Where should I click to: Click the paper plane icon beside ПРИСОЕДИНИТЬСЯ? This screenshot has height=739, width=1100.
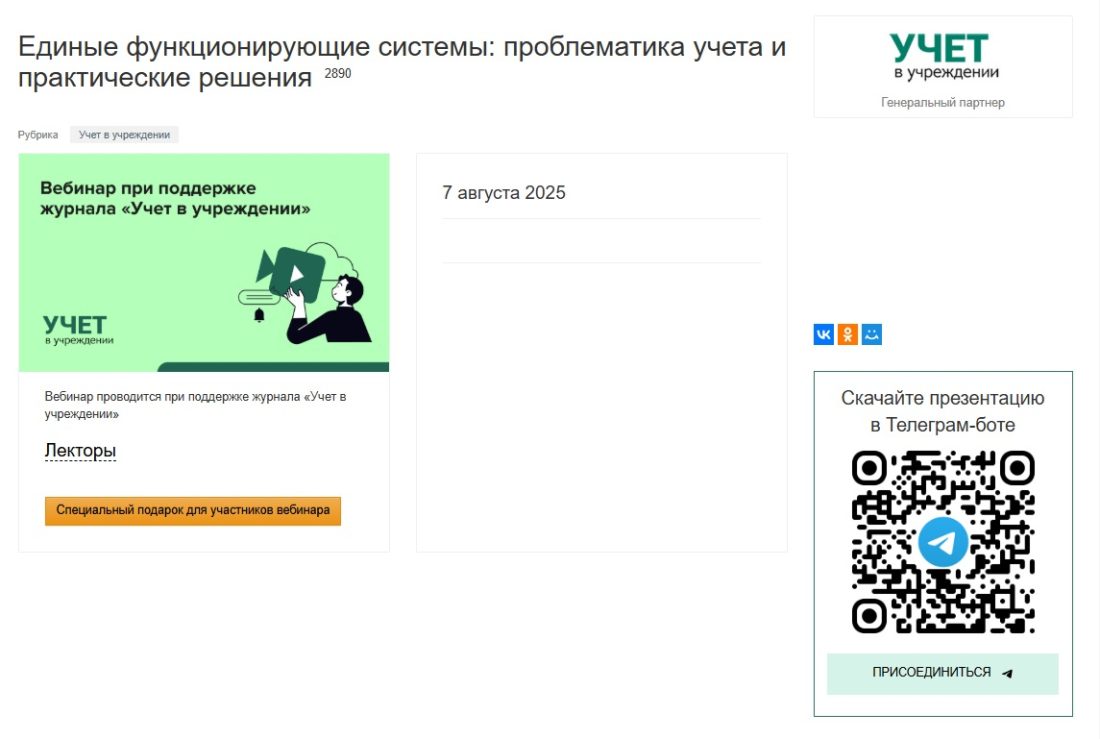pos(1007,673)
